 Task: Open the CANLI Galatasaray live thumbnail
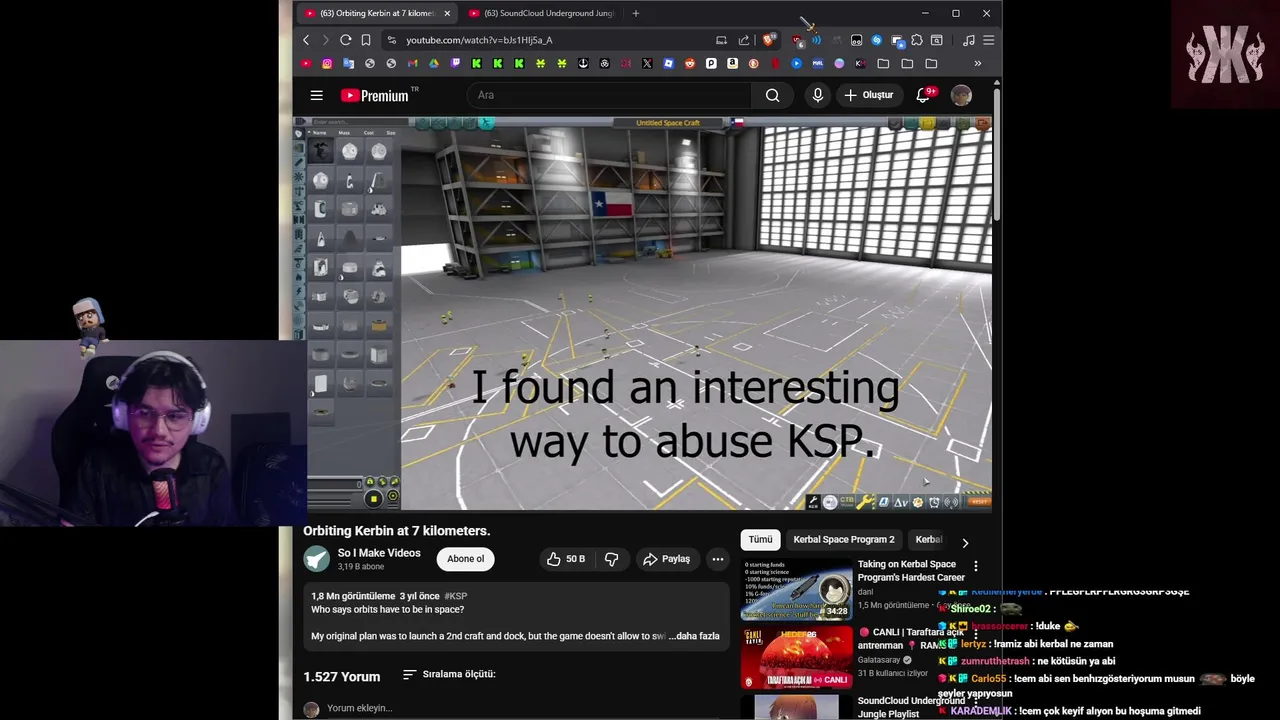coord(796,657)
